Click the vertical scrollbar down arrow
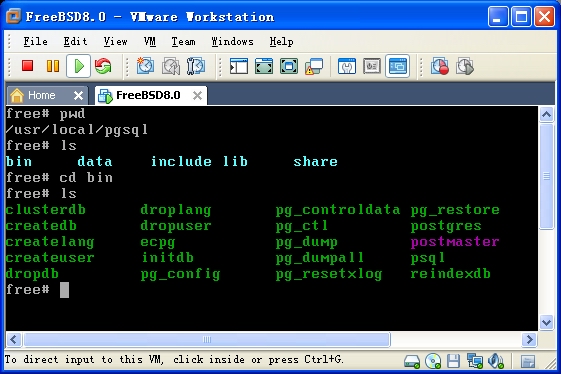Image resolution: width=561 pixels, height=374 pixels. pos(546,323)
